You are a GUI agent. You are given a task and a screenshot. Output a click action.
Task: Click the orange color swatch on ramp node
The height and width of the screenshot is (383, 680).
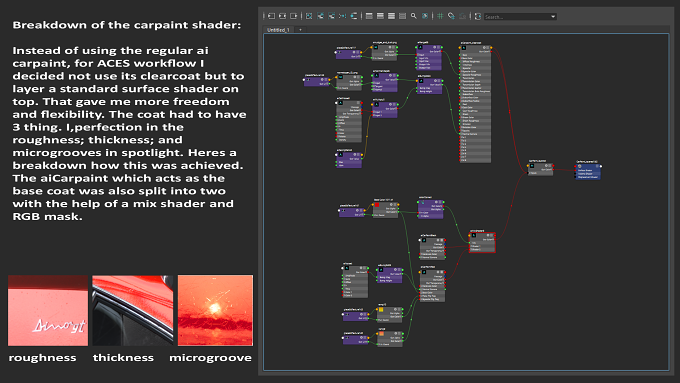(382, 334)
